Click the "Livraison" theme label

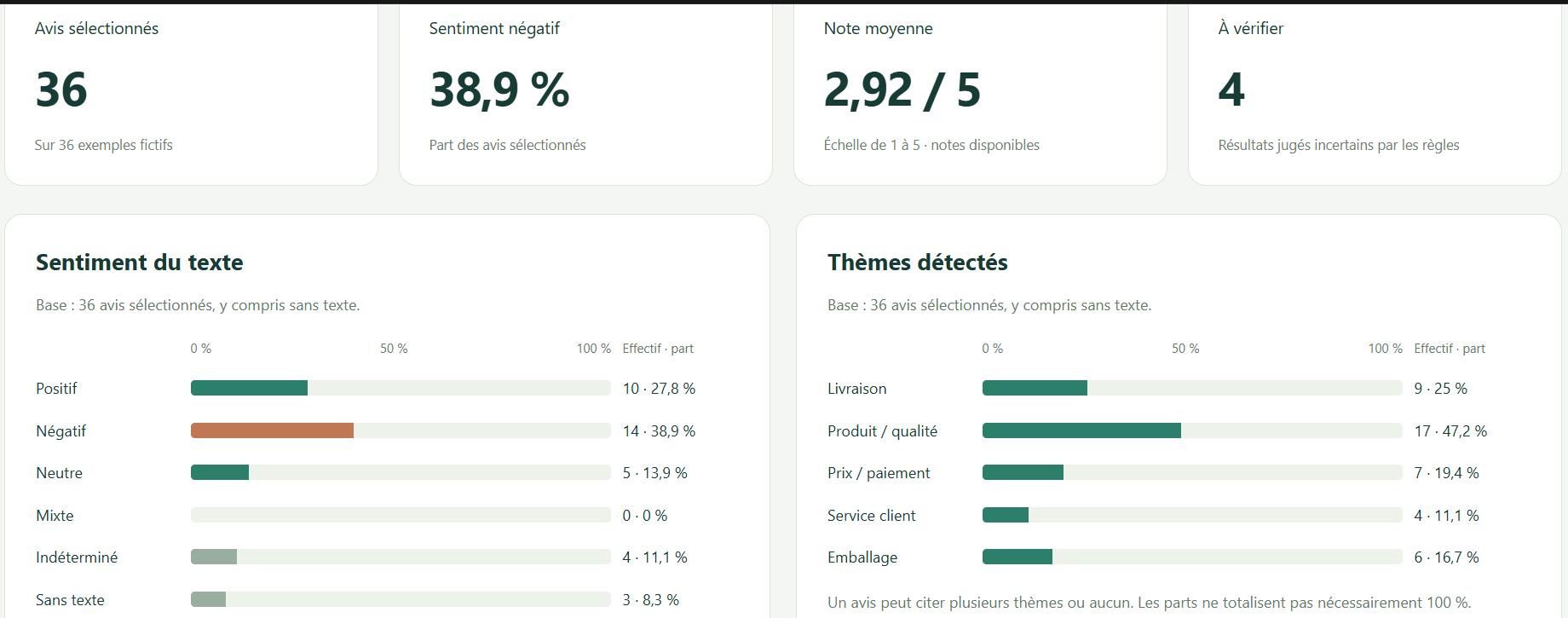pyautogui.click(x=856, y=389)
